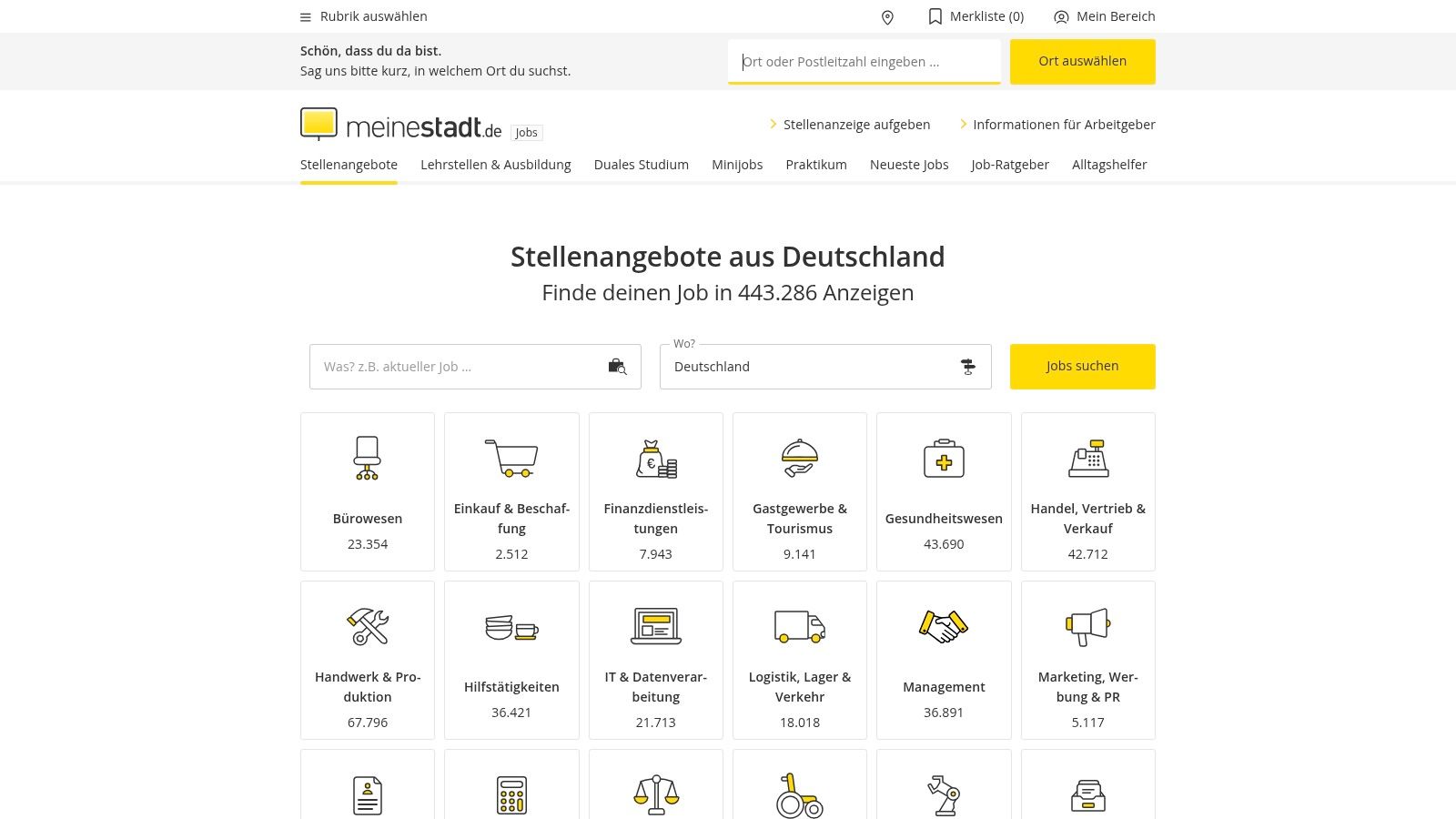Open the Lehrstellen & Ausbildung section

[496, 165]
